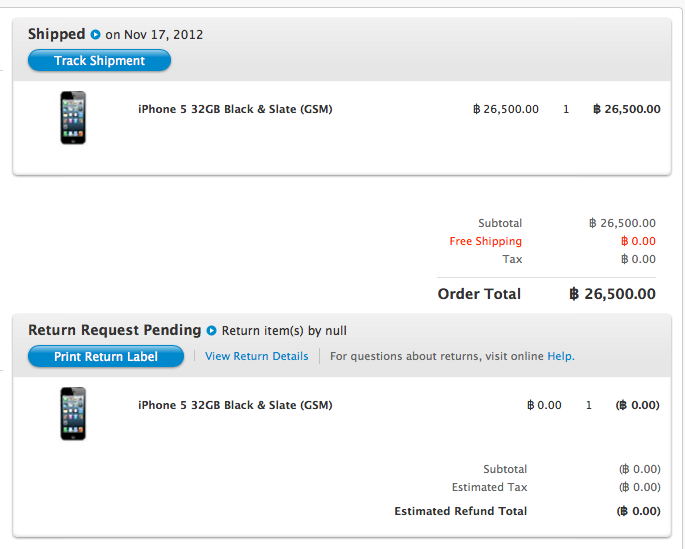
Task: Expand the blue arrow next to Shipped
Action: click(x=95, y=35)
